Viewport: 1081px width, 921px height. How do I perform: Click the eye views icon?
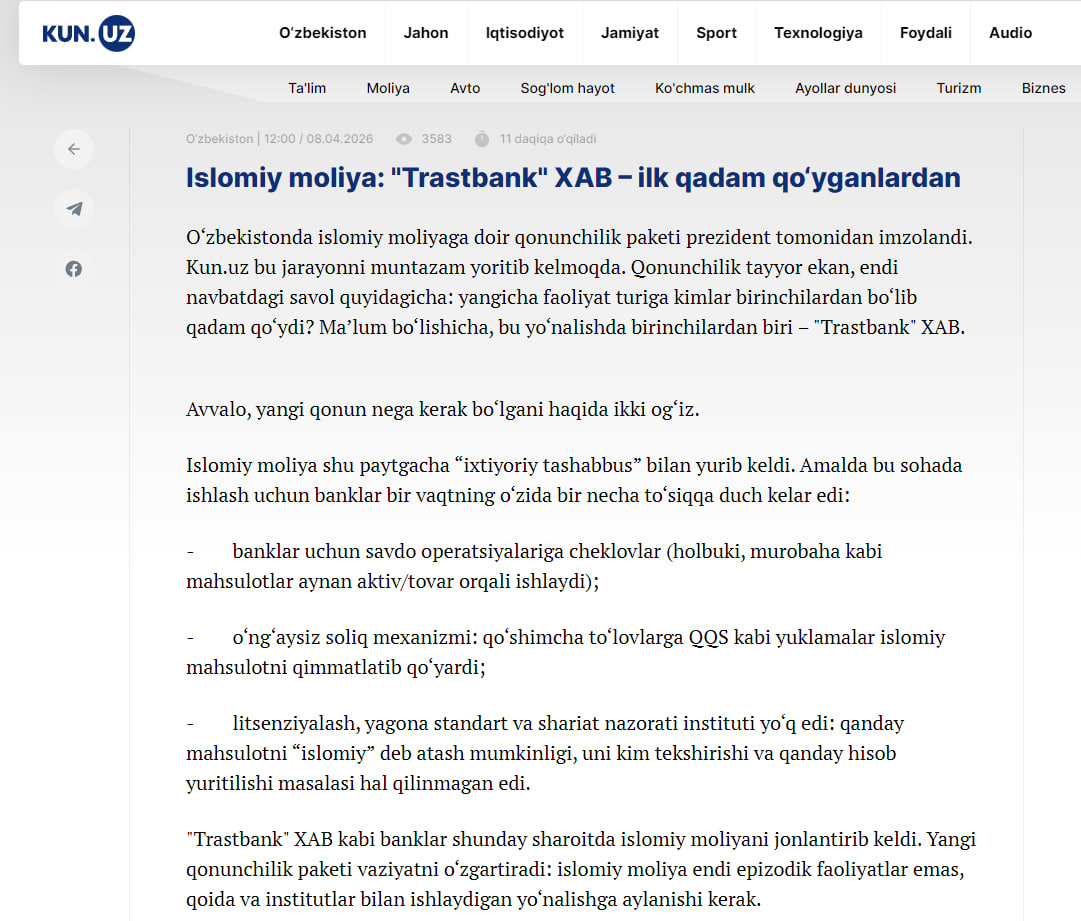[x=404, y=139]
